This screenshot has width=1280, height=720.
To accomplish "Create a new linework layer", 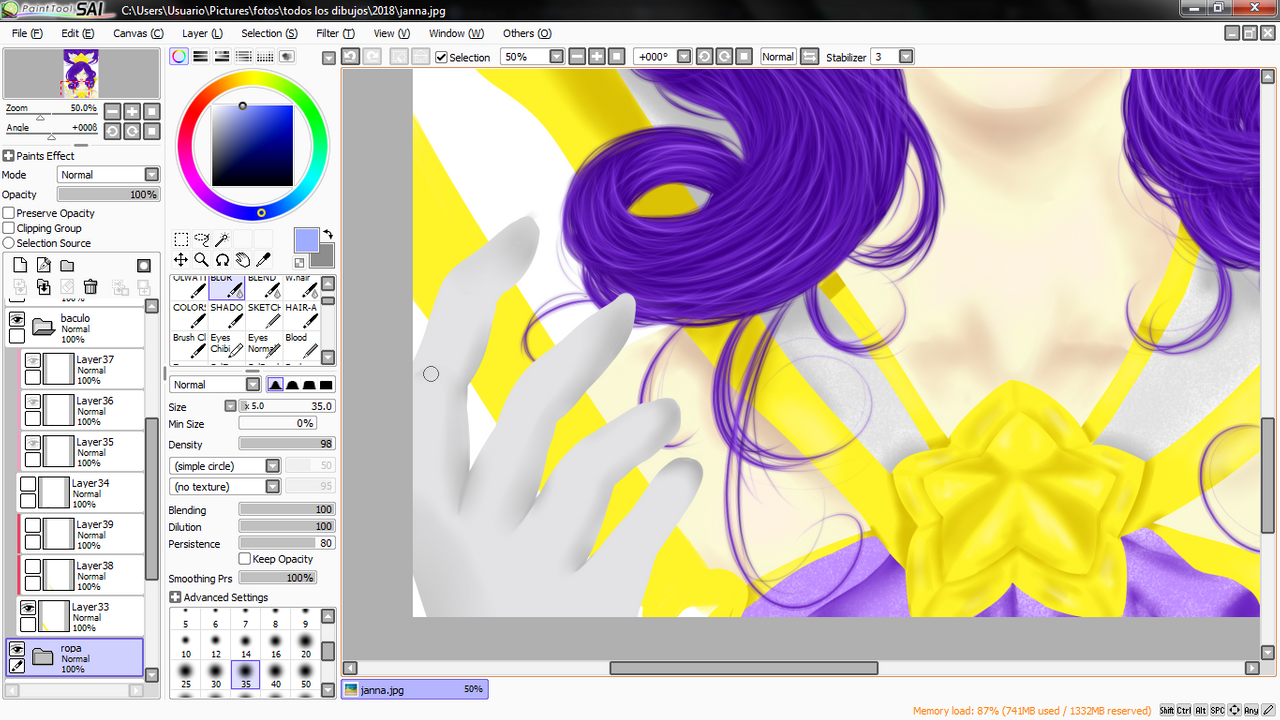I will tap(44, 265).
